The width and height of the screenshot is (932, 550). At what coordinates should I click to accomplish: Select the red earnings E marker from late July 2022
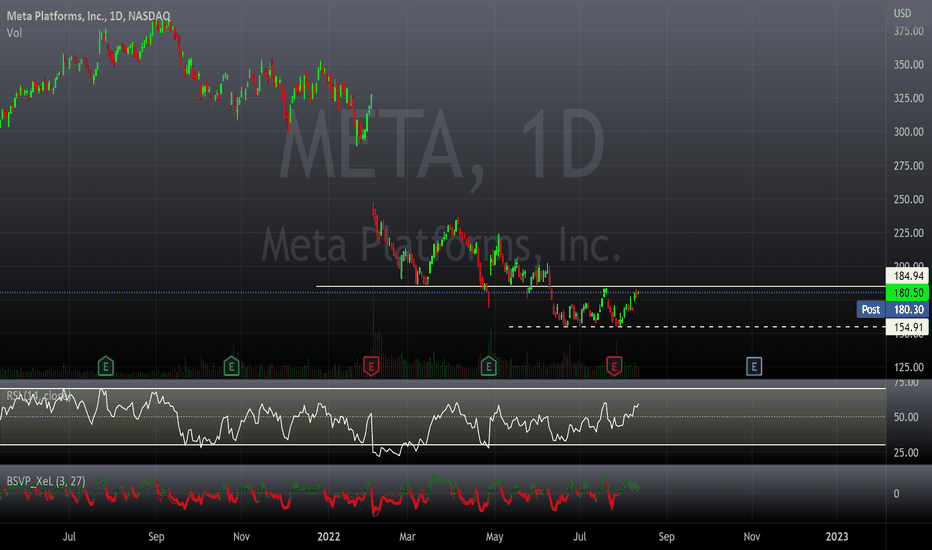(614, 366)
